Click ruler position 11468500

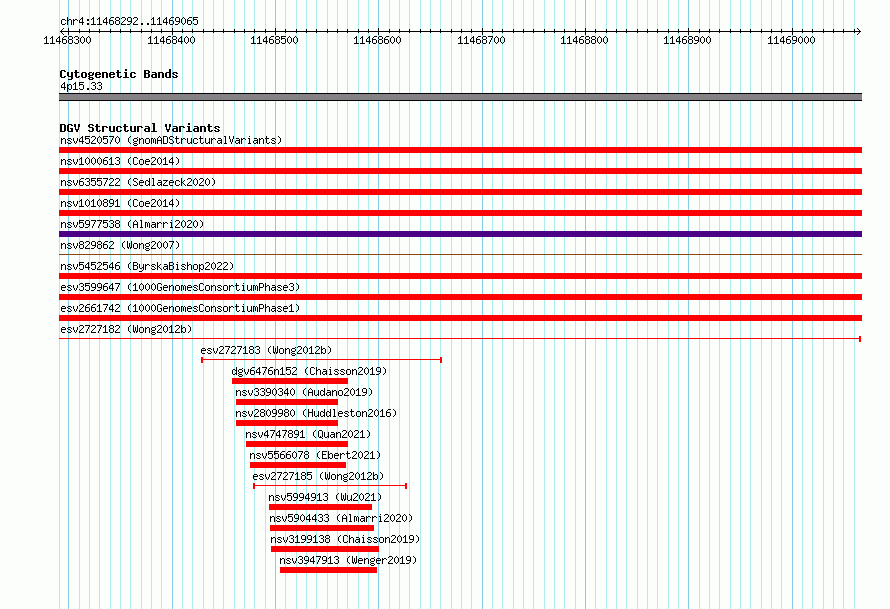274,40
